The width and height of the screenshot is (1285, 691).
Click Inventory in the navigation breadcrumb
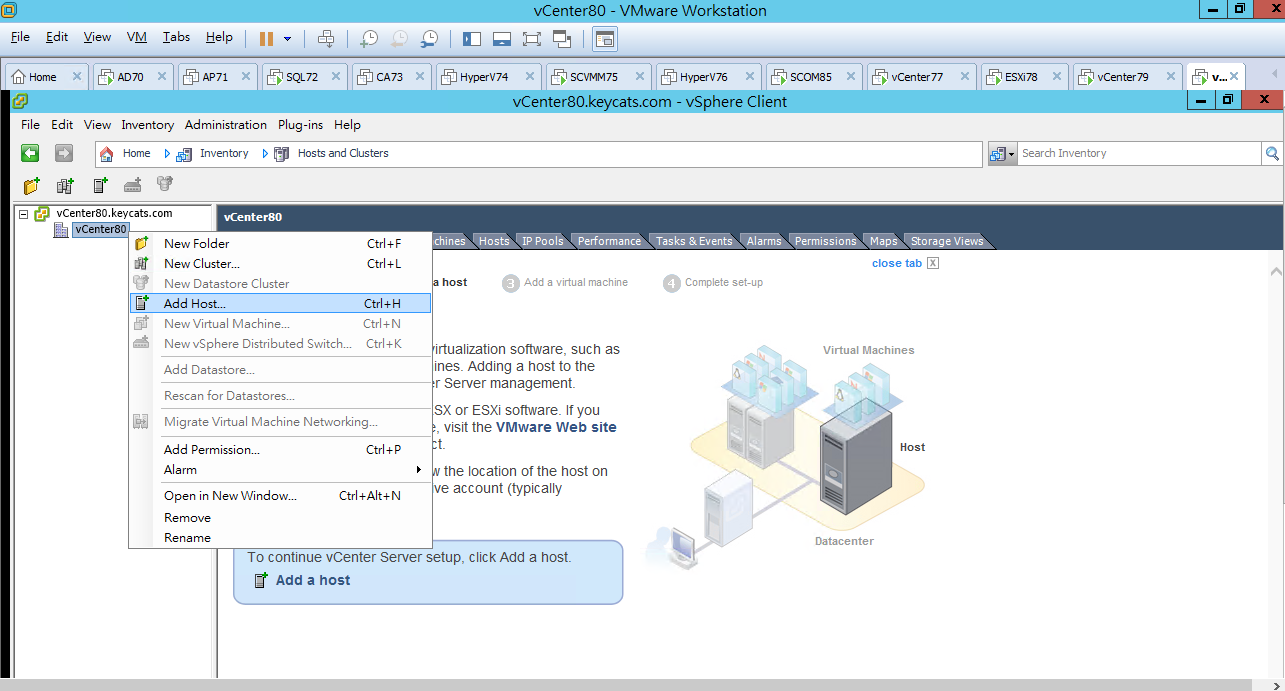coord(224,153)
